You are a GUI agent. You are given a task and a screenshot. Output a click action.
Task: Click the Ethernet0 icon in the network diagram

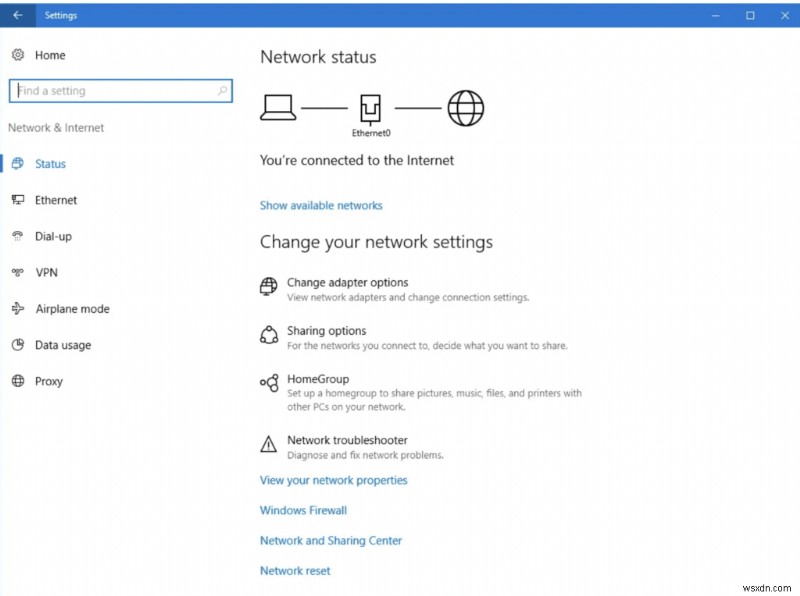tap(370, 106)
